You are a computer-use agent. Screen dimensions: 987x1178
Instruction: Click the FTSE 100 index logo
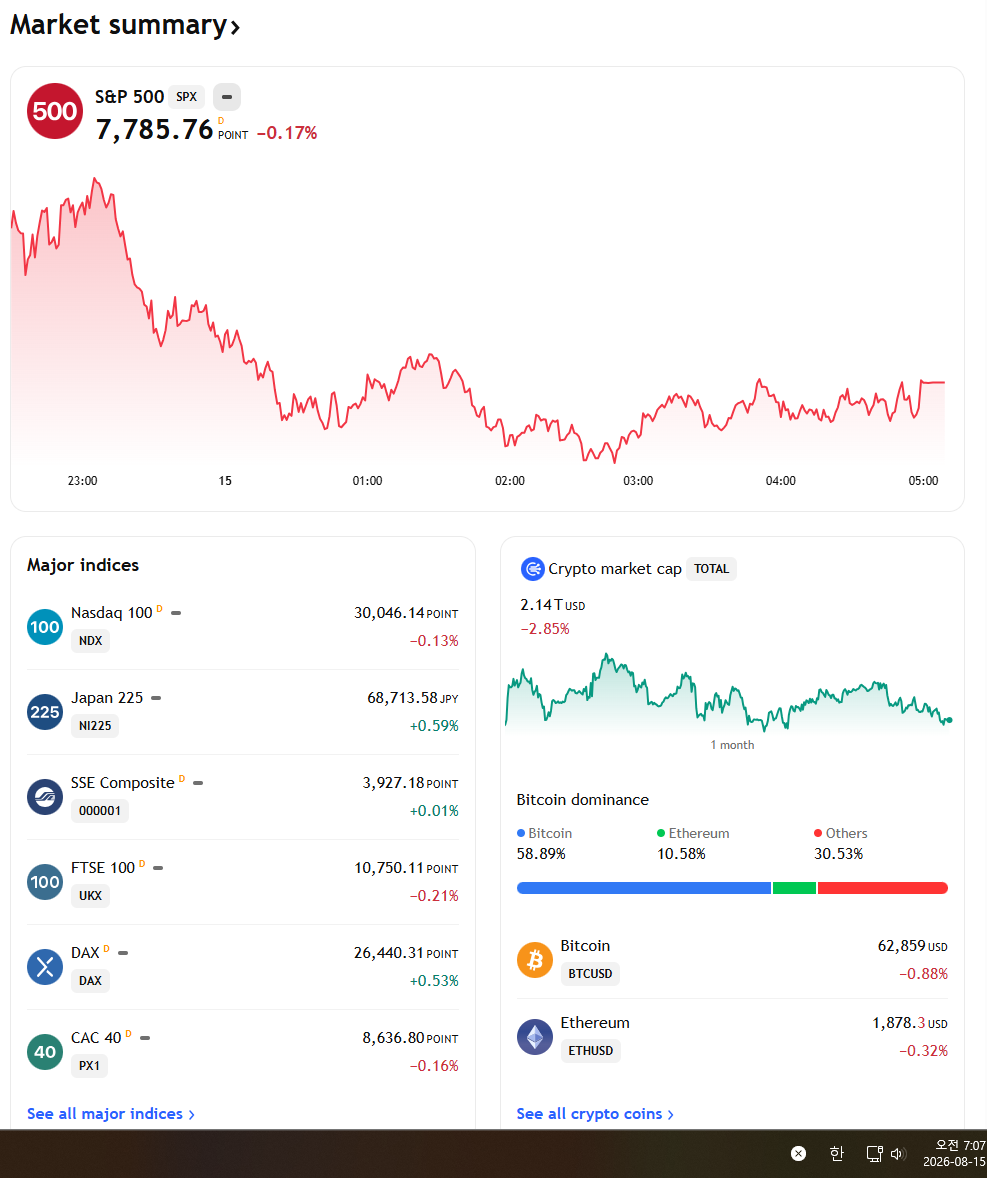[45, 881]
